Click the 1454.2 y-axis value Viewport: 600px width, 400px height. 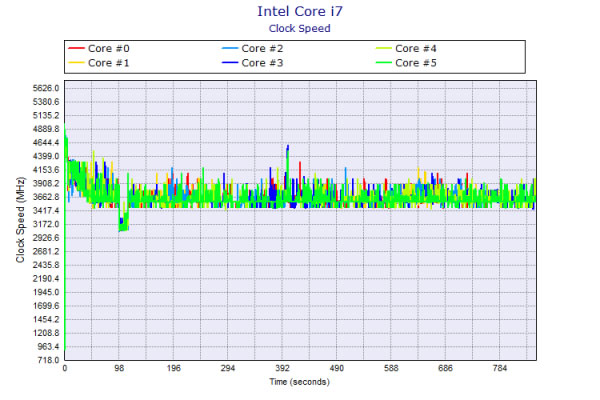[x=46, y=319]
